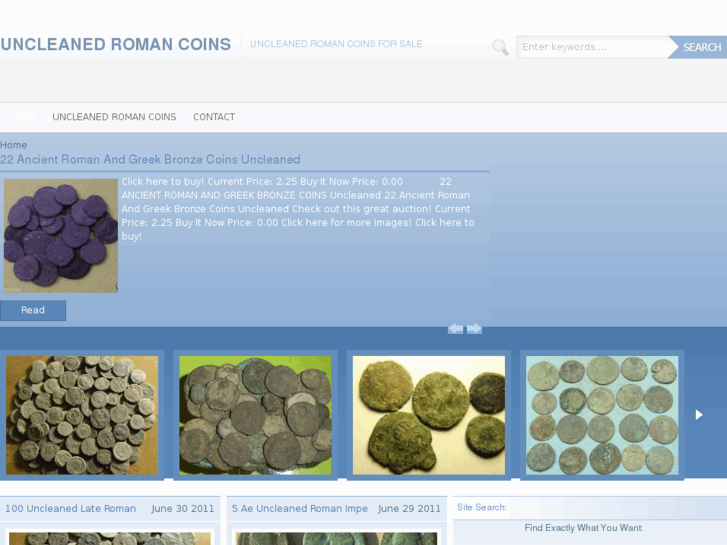Open the HOME menu item
Viewport: 727px width, 545px height.
[22, 117]
